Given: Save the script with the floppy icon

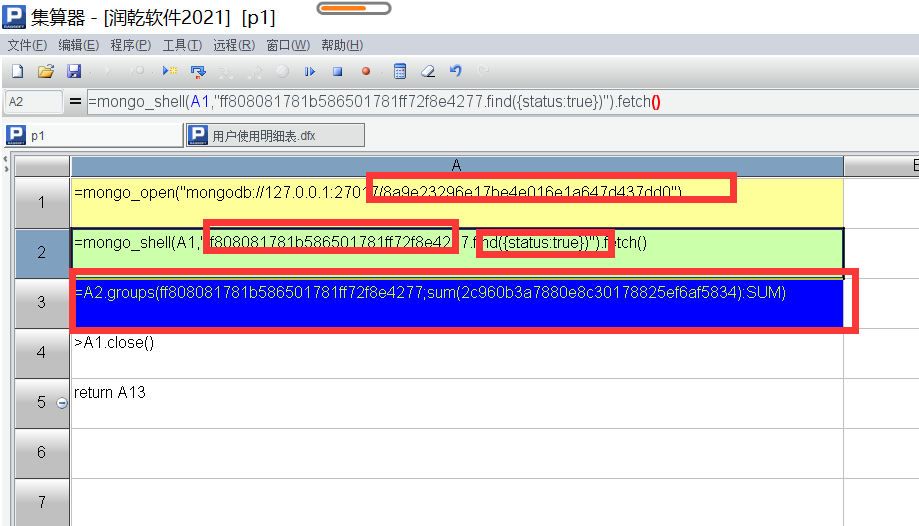Looking at the screenshot, I should click(x=74, y=72).
